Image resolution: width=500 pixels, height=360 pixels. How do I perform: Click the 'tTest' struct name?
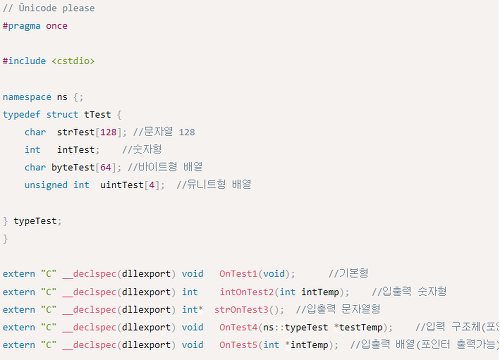97,115
